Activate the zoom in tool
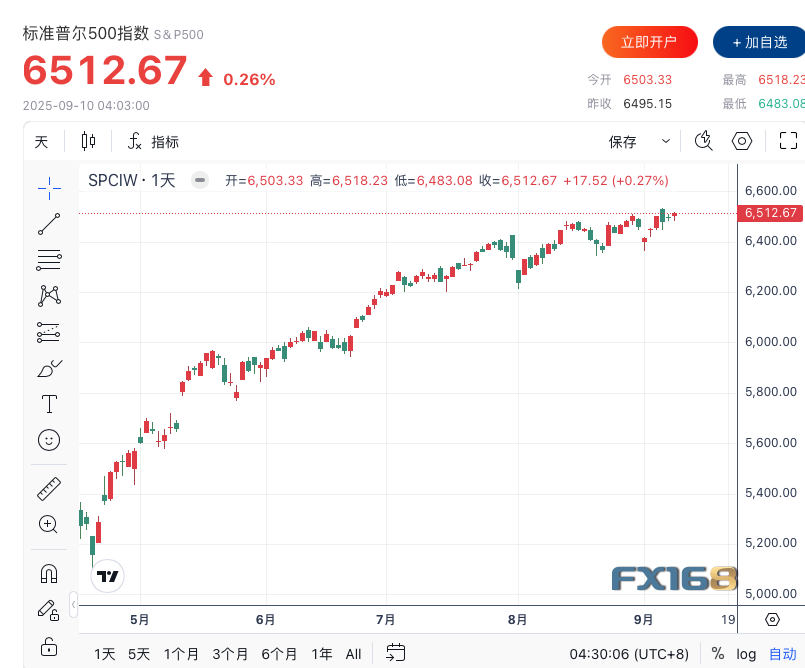Image resolution: width=805 pixels, height=668 pixels. click(48, 524)
